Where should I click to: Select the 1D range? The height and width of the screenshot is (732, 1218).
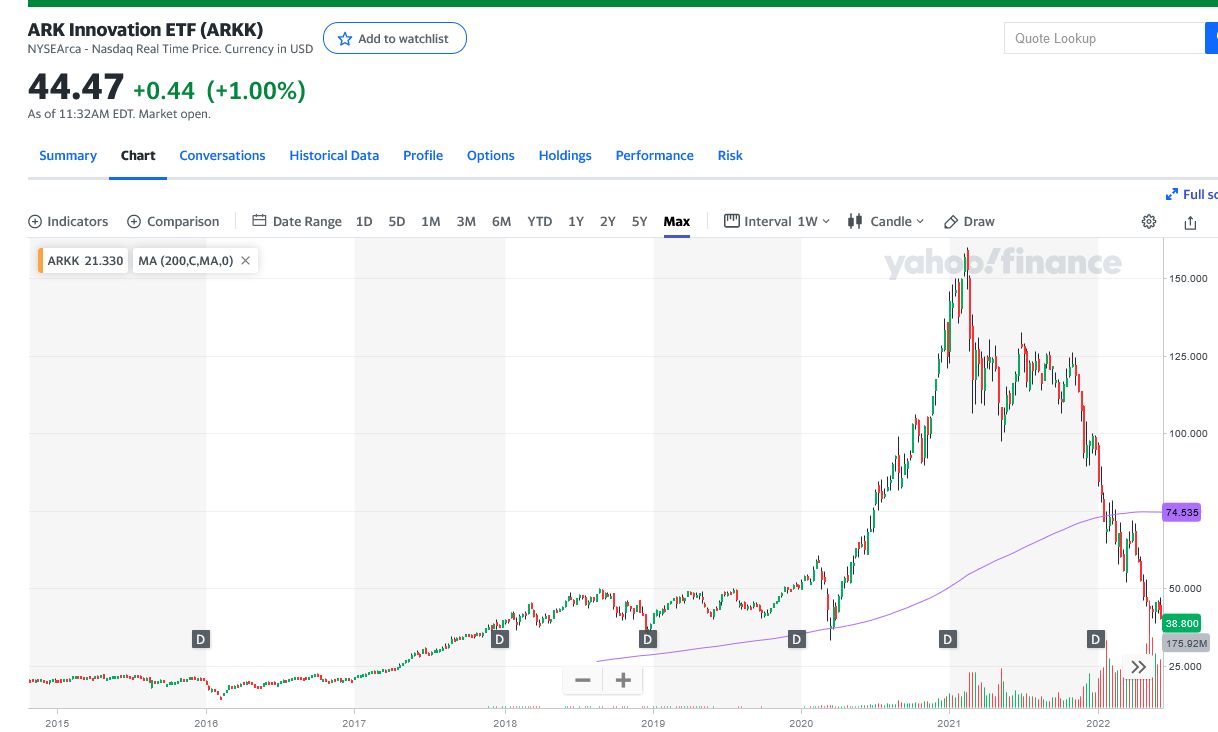(364, 222)
